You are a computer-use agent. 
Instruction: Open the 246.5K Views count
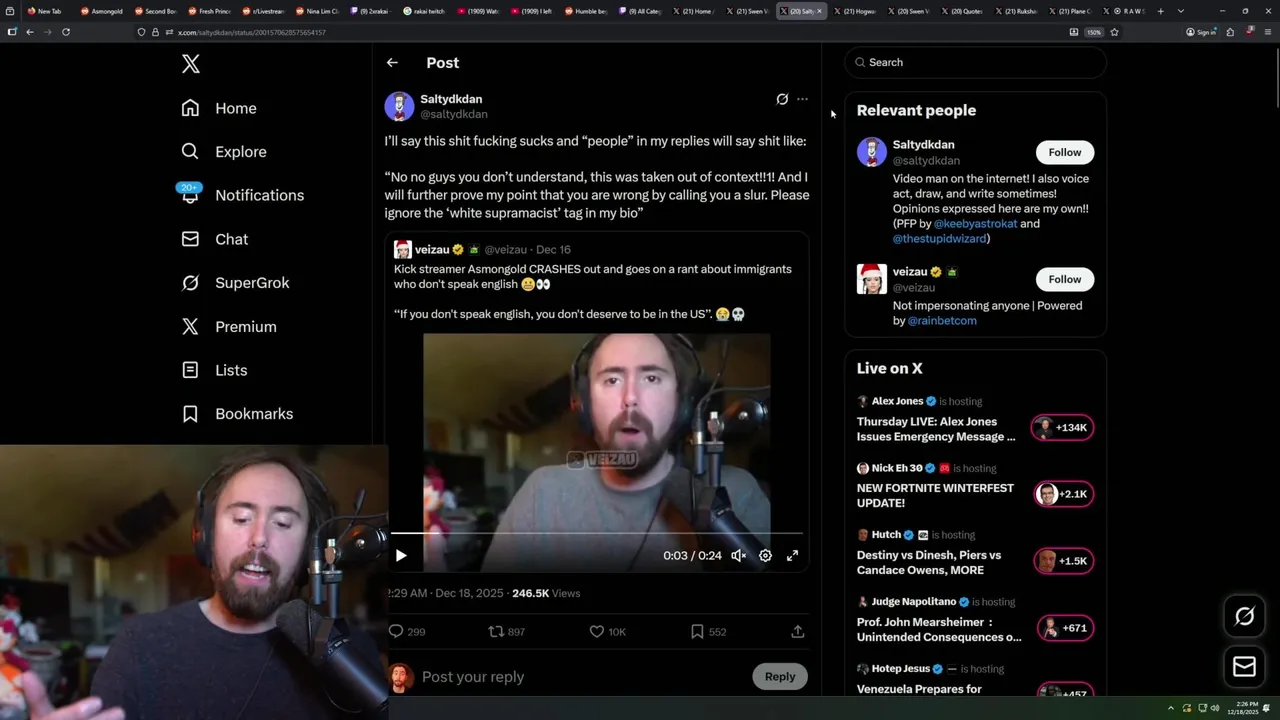tap(545, 593)
